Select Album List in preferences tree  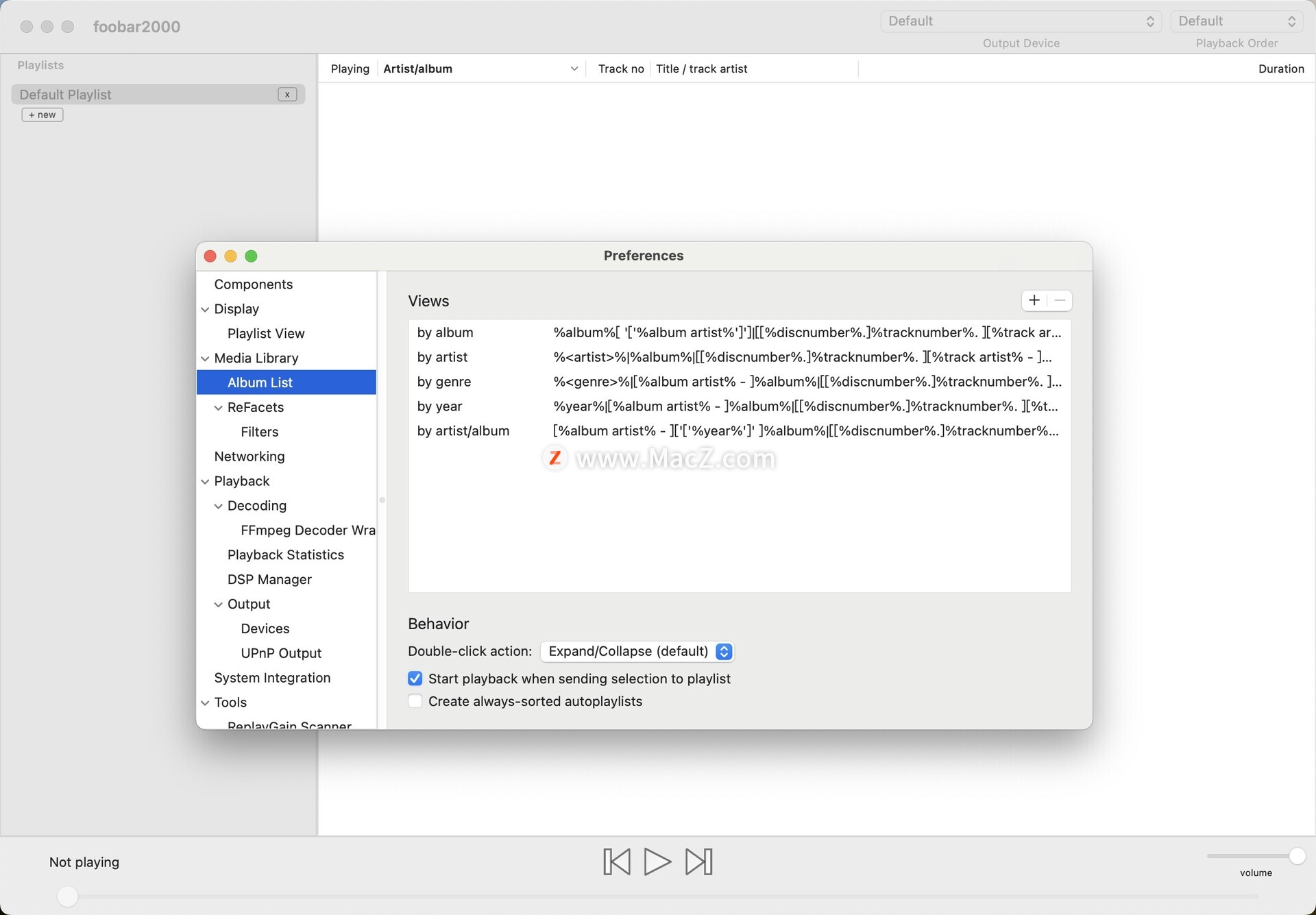pos(287,382)
